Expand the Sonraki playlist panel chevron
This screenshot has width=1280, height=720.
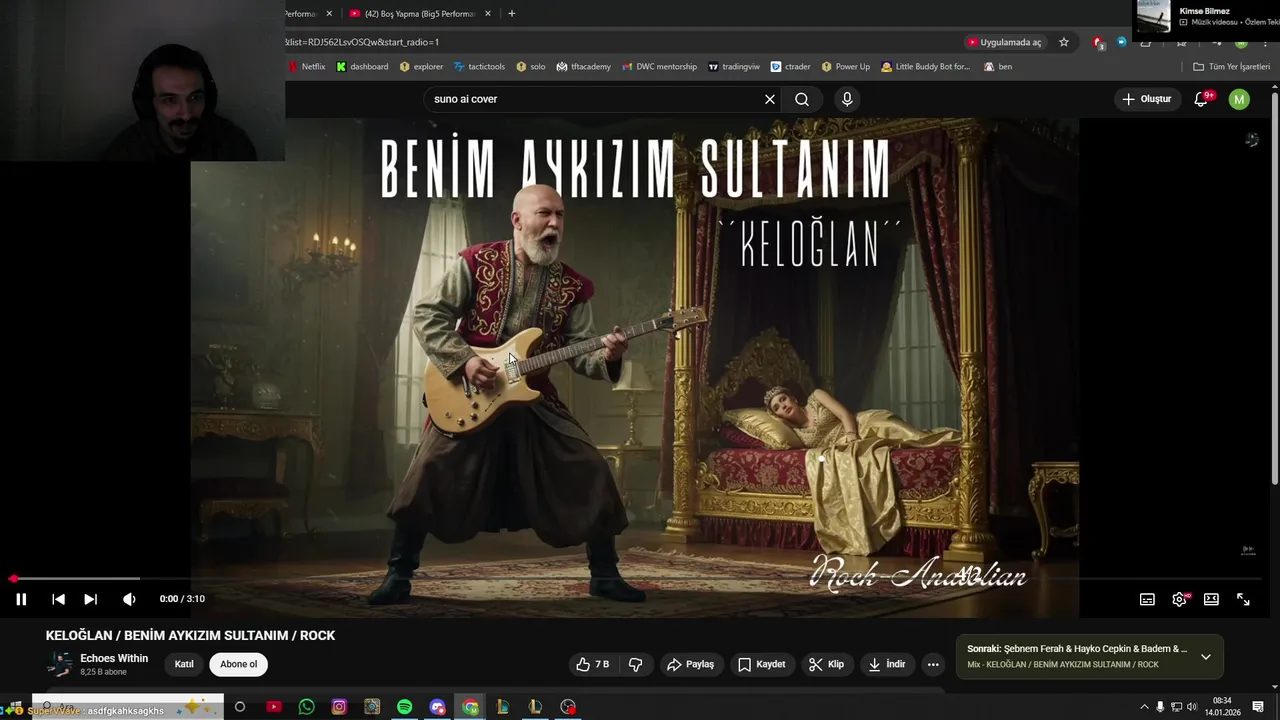click(x=1206, y=657)
